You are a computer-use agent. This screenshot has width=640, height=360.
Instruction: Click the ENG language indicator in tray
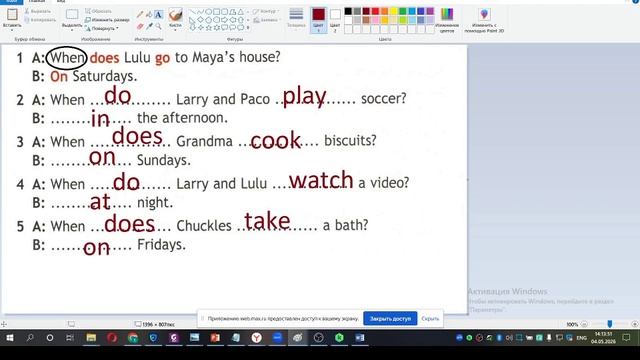click(582, 338)
